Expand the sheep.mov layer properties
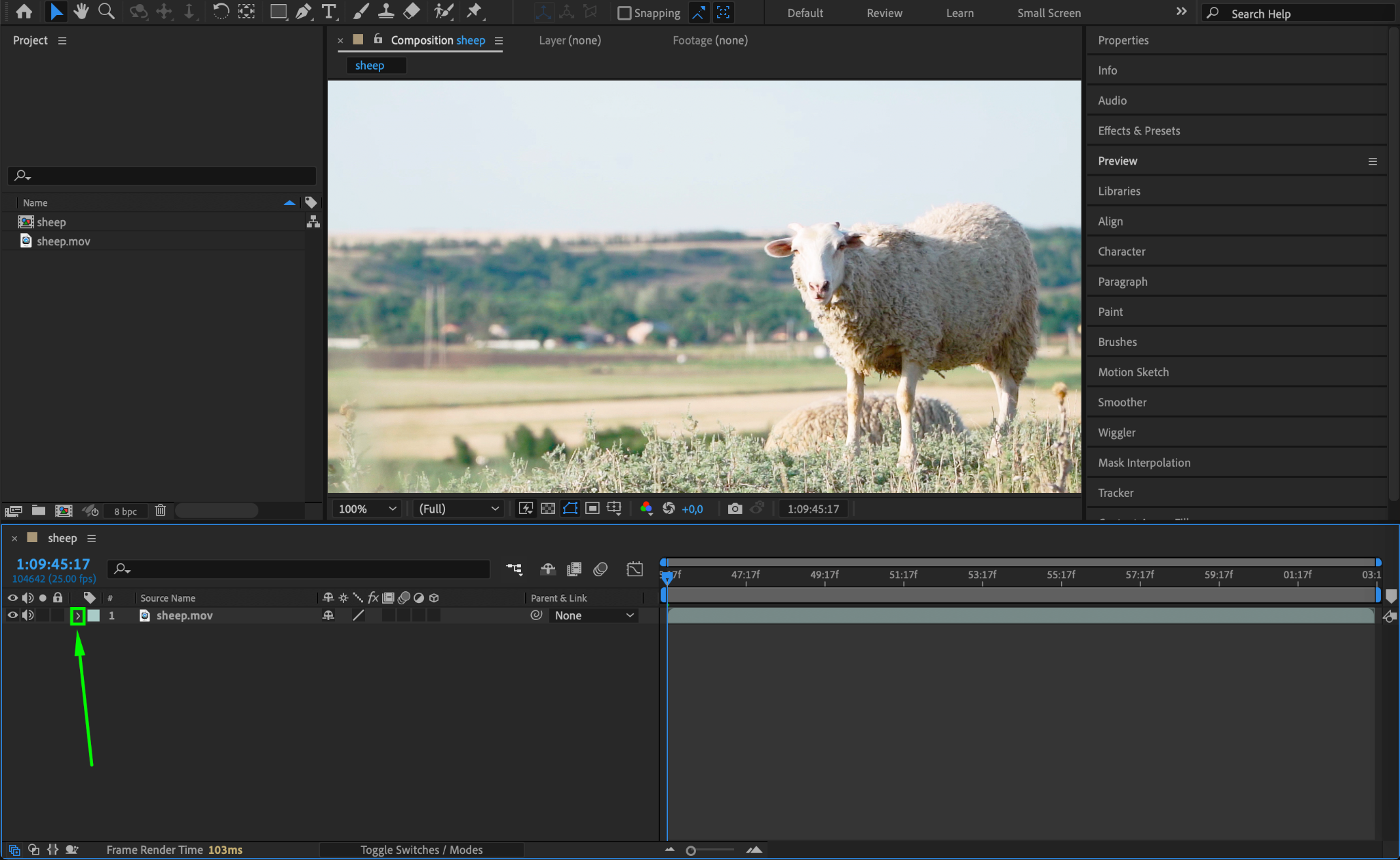1400x860 pixels. [77, 616]
